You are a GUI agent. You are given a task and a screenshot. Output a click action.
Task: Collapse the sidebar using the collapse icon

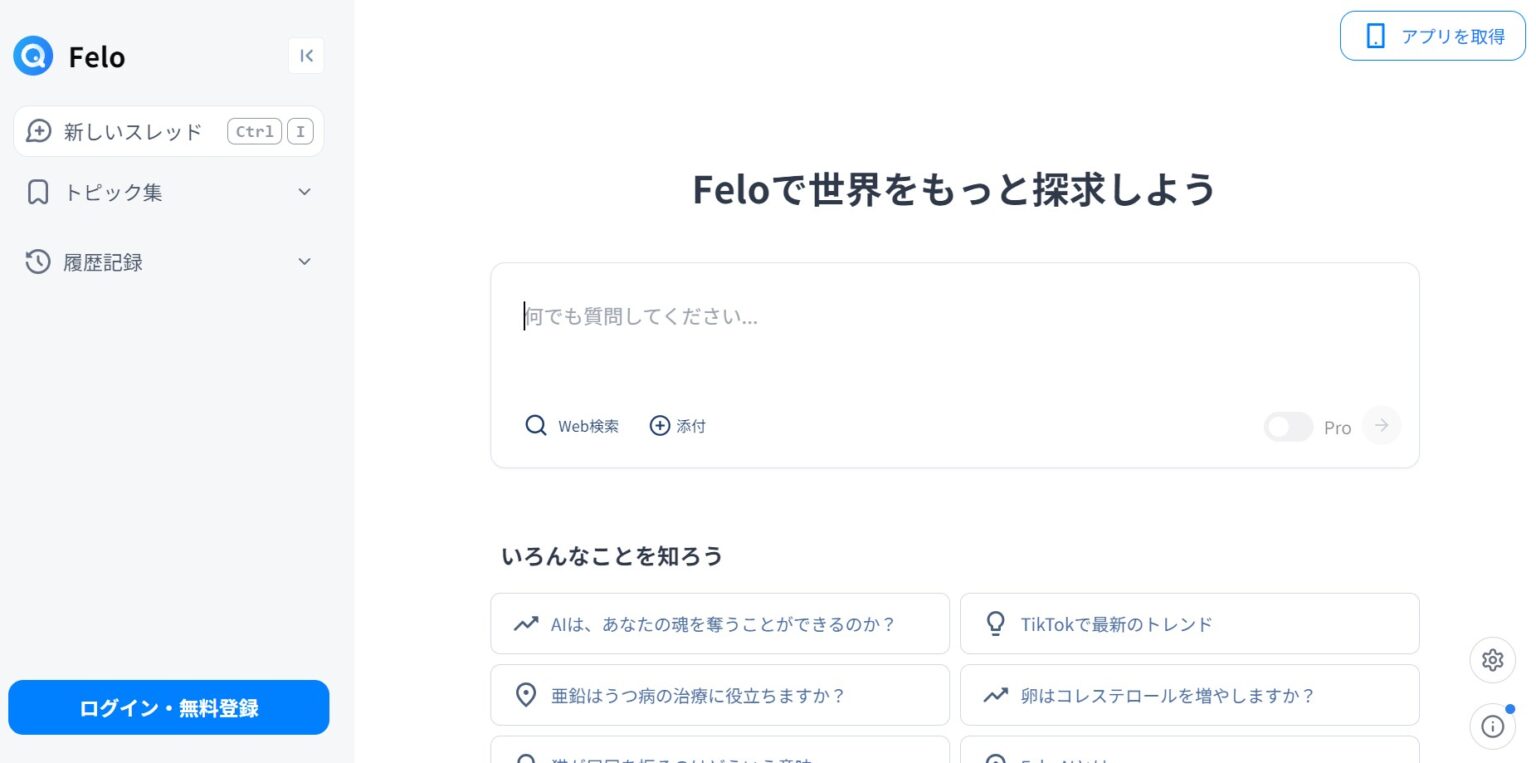(x=306, y=56)
